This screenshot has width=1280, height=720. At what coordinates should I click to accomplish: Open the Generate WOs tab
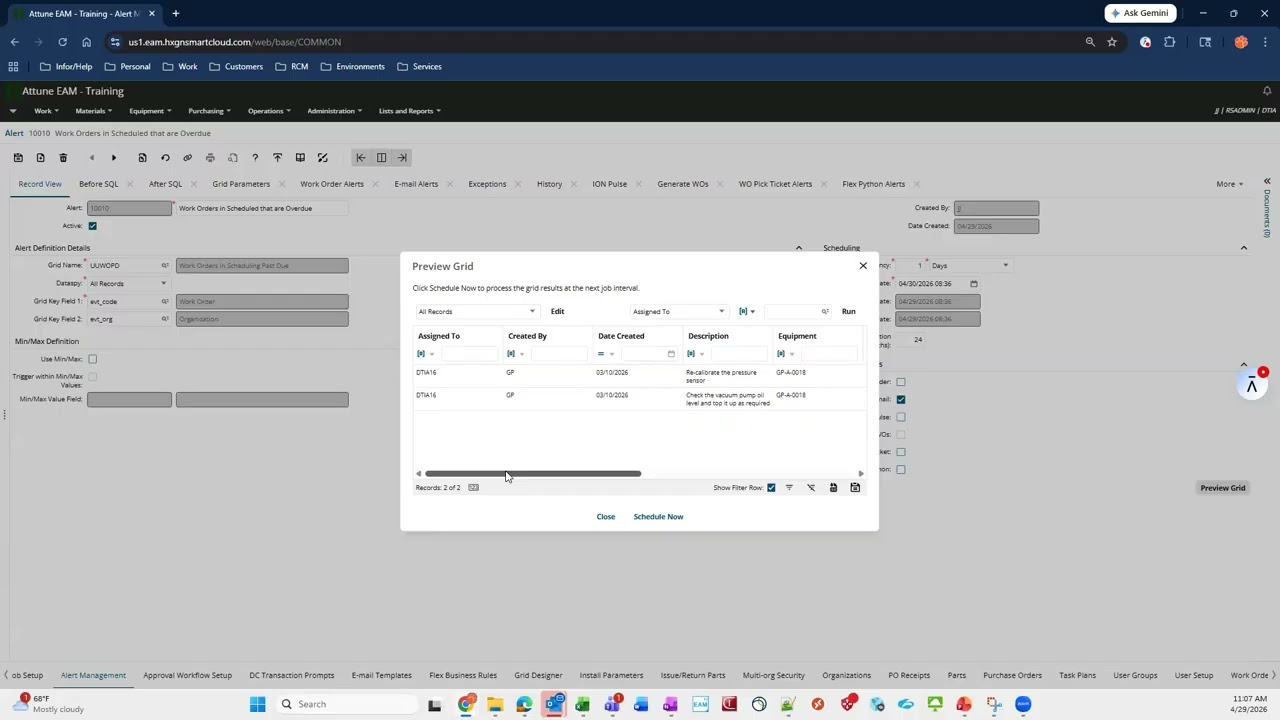[x=683, y=184]
